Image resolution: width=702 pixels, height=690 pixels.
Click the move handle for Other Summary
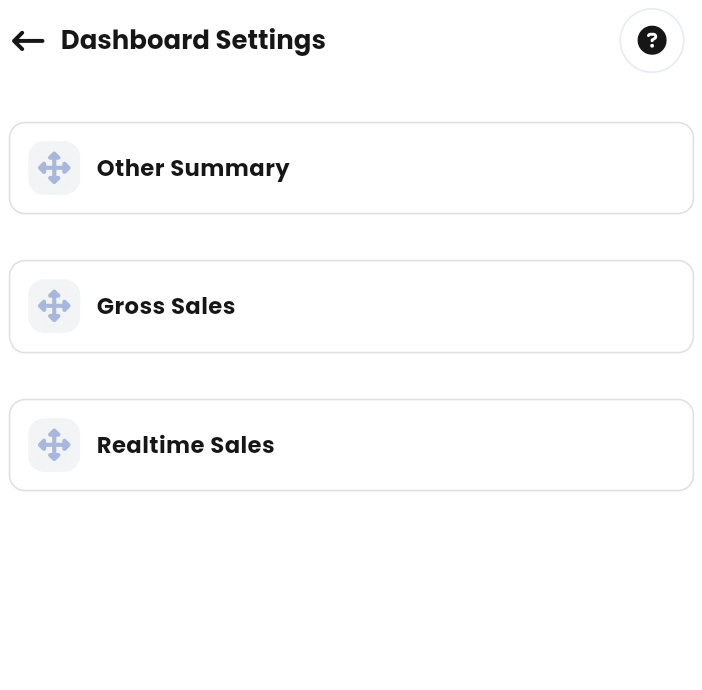54,168
